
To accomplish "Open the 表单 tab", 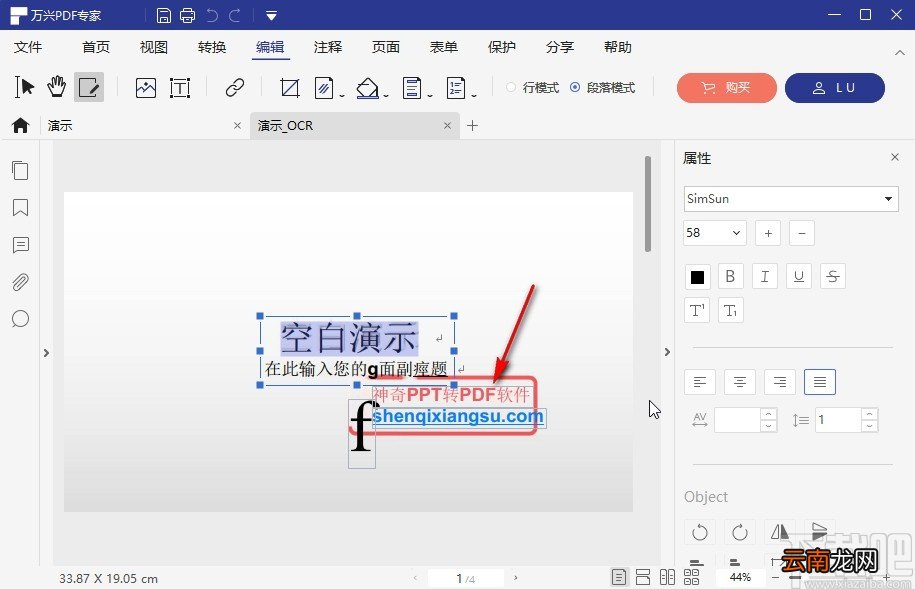I will (x=443, y=47).
